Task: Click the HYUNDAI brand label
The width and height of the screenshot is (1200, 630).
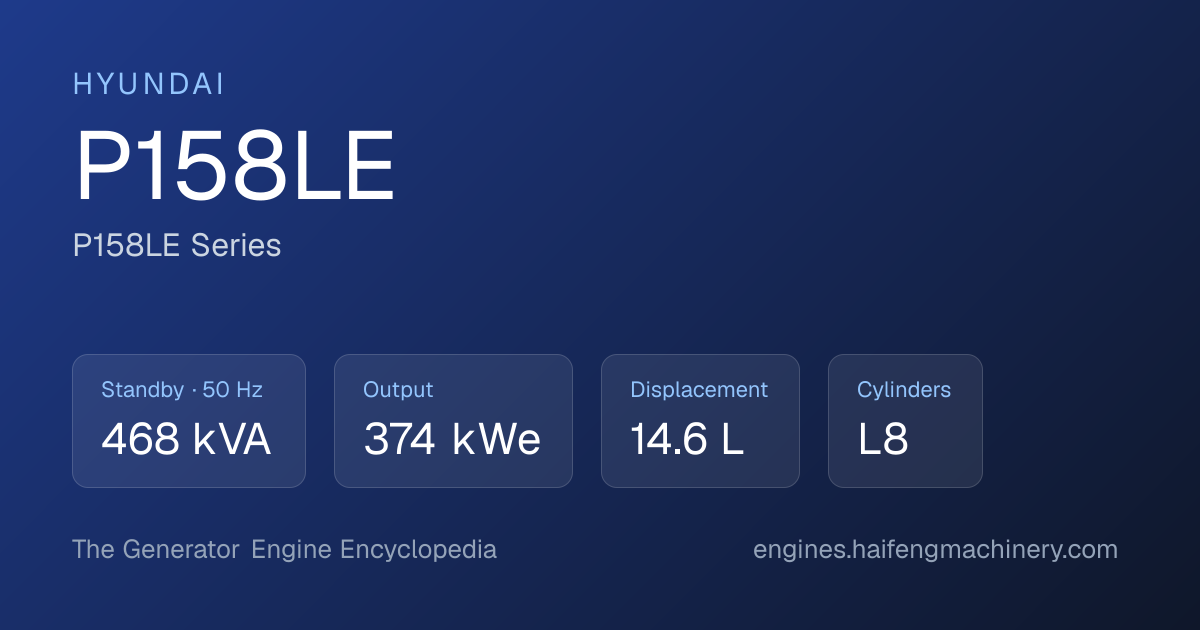Action: 149,85
